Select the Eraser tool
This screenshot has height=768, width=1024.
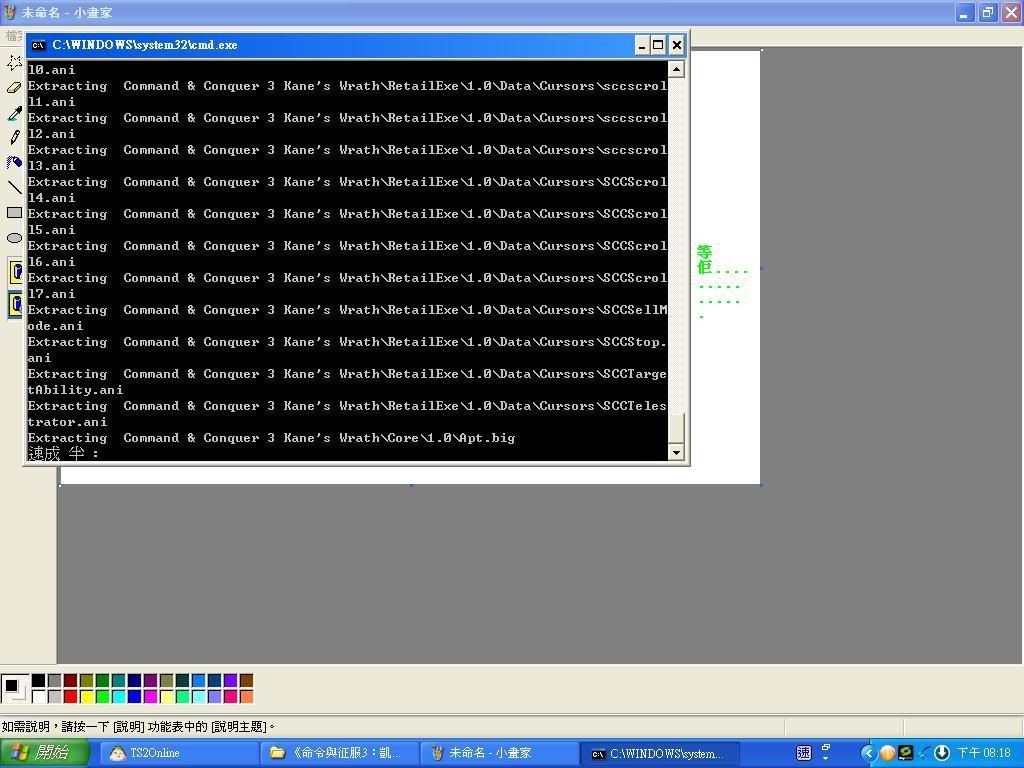pos(14,88)
